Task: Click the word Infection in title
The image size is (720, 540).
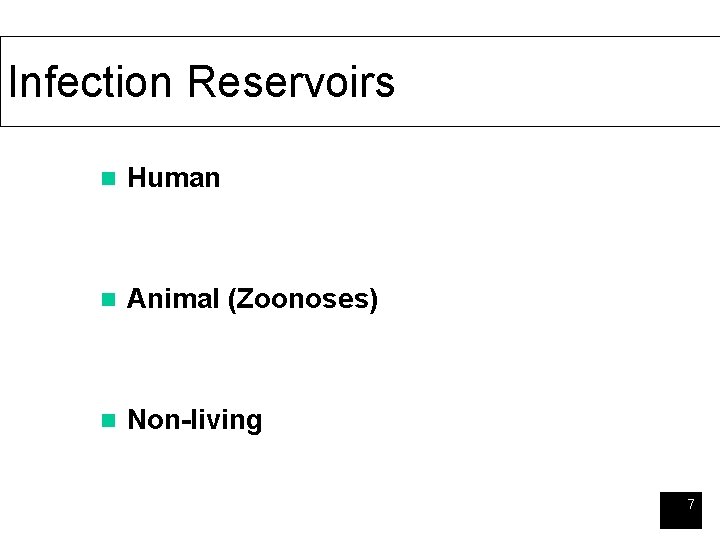Action: point(90,82)
